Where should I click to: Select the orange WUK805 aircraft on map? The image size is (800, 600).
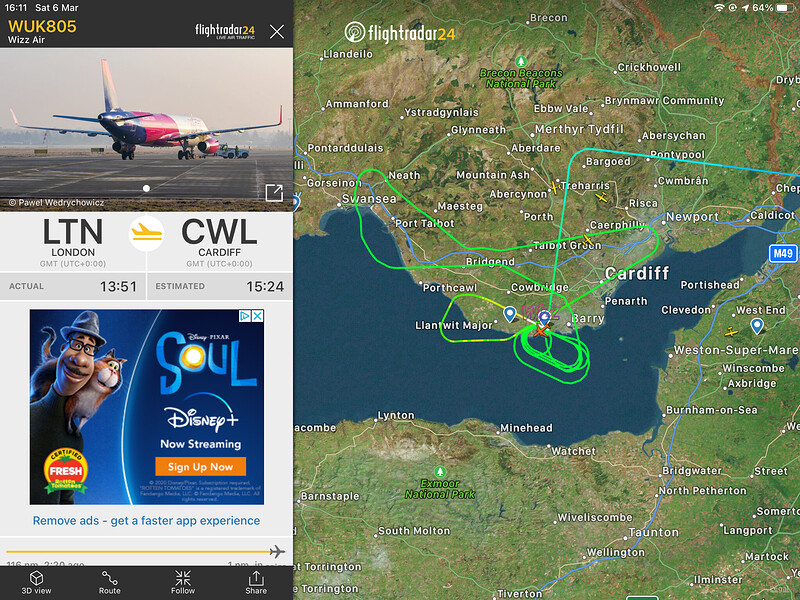click(x=541, y=331)
